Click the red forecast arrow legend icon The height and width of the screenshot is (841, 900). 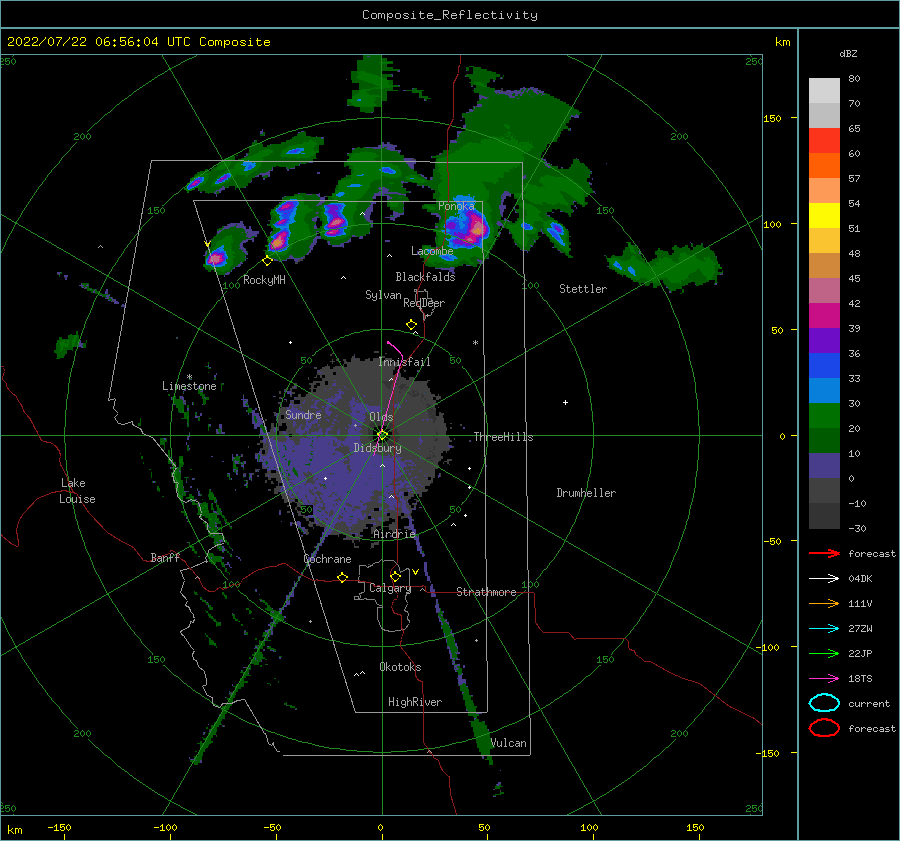click(824, 553)
